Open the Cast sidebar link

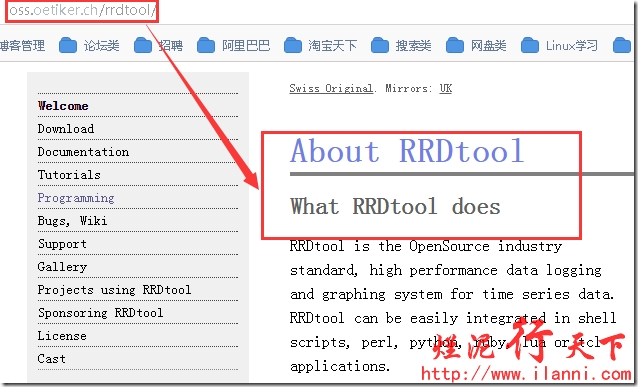[51, 359]
